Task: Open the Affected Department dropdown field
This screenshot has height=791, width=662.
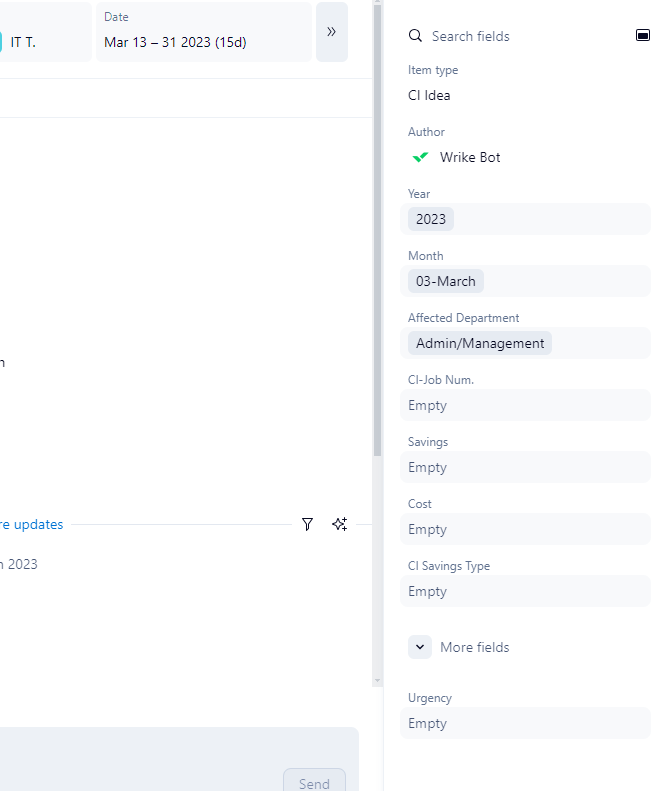Action: (x=525, y=343)
